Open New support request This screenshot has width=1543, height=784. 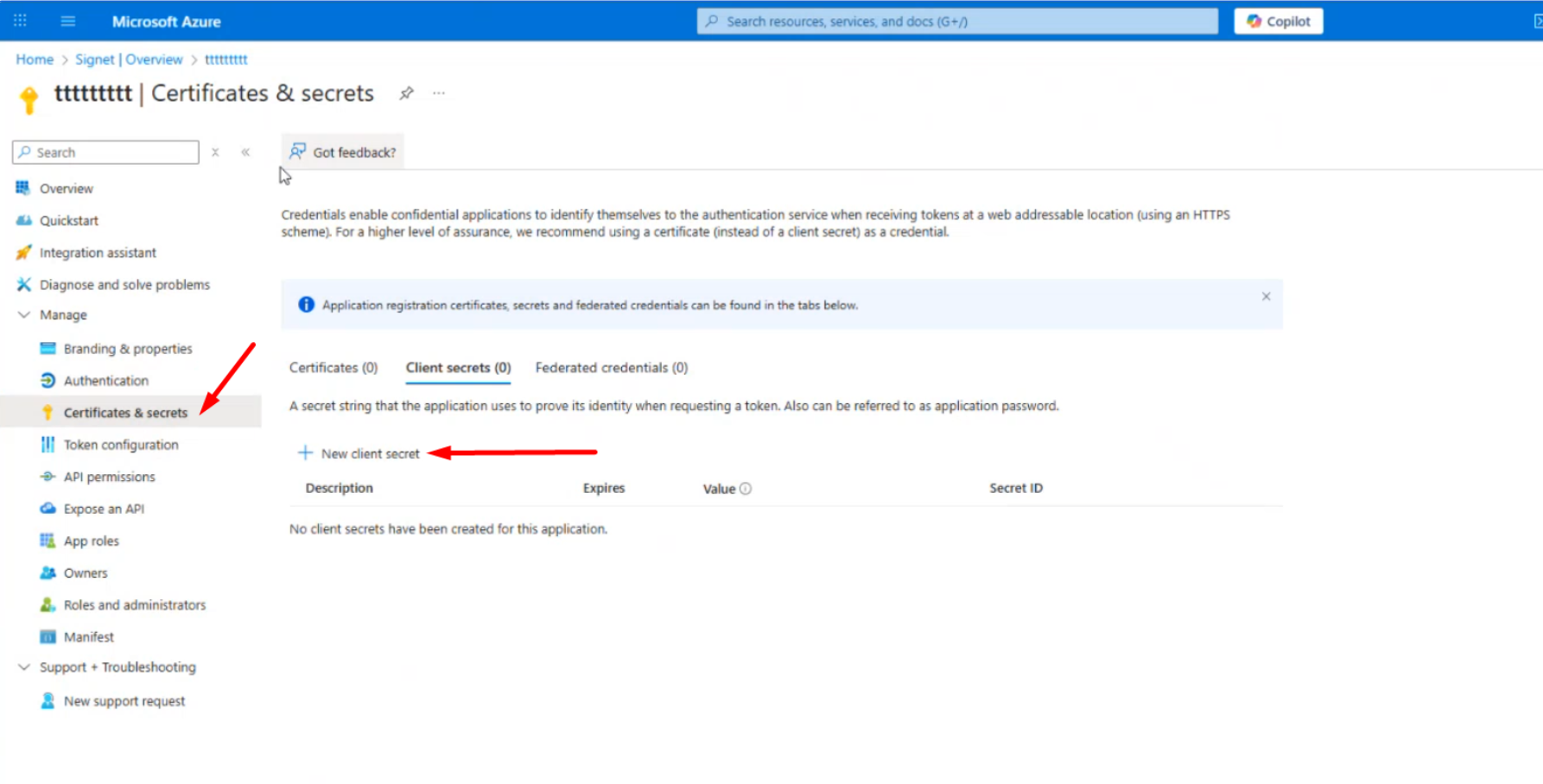pos(124,701)
